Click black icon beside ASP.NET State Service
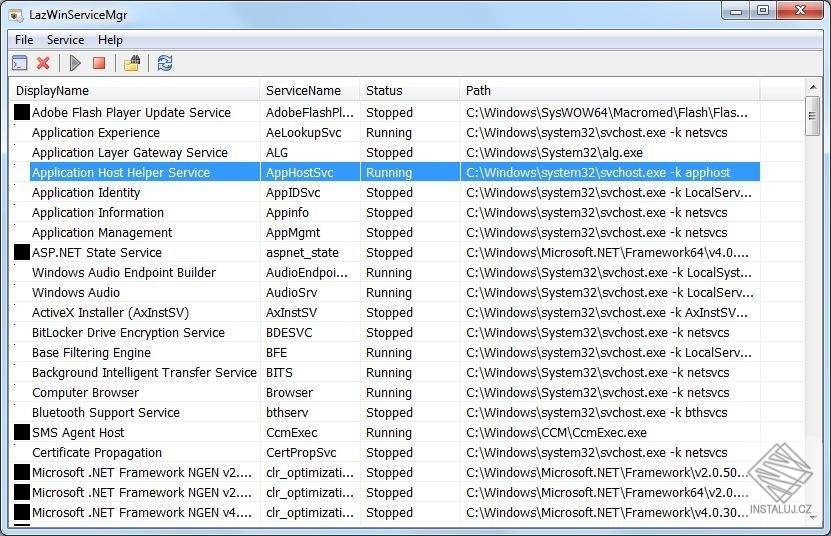The height and width of the screenshot is (536, 831). click(22, 252)
